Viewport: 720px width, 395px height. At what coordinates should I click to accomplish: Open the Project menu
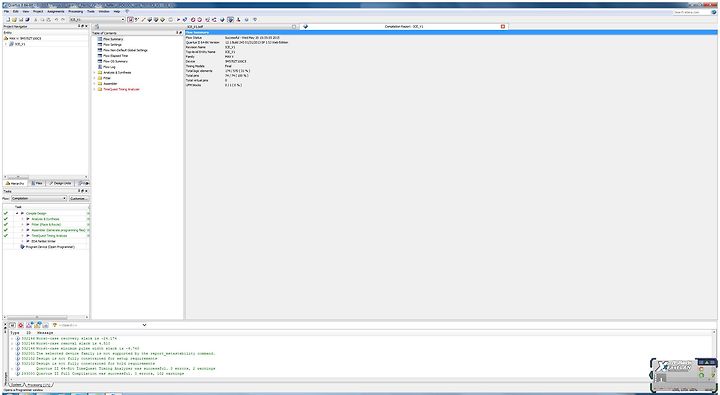click(x=38, y=11)
